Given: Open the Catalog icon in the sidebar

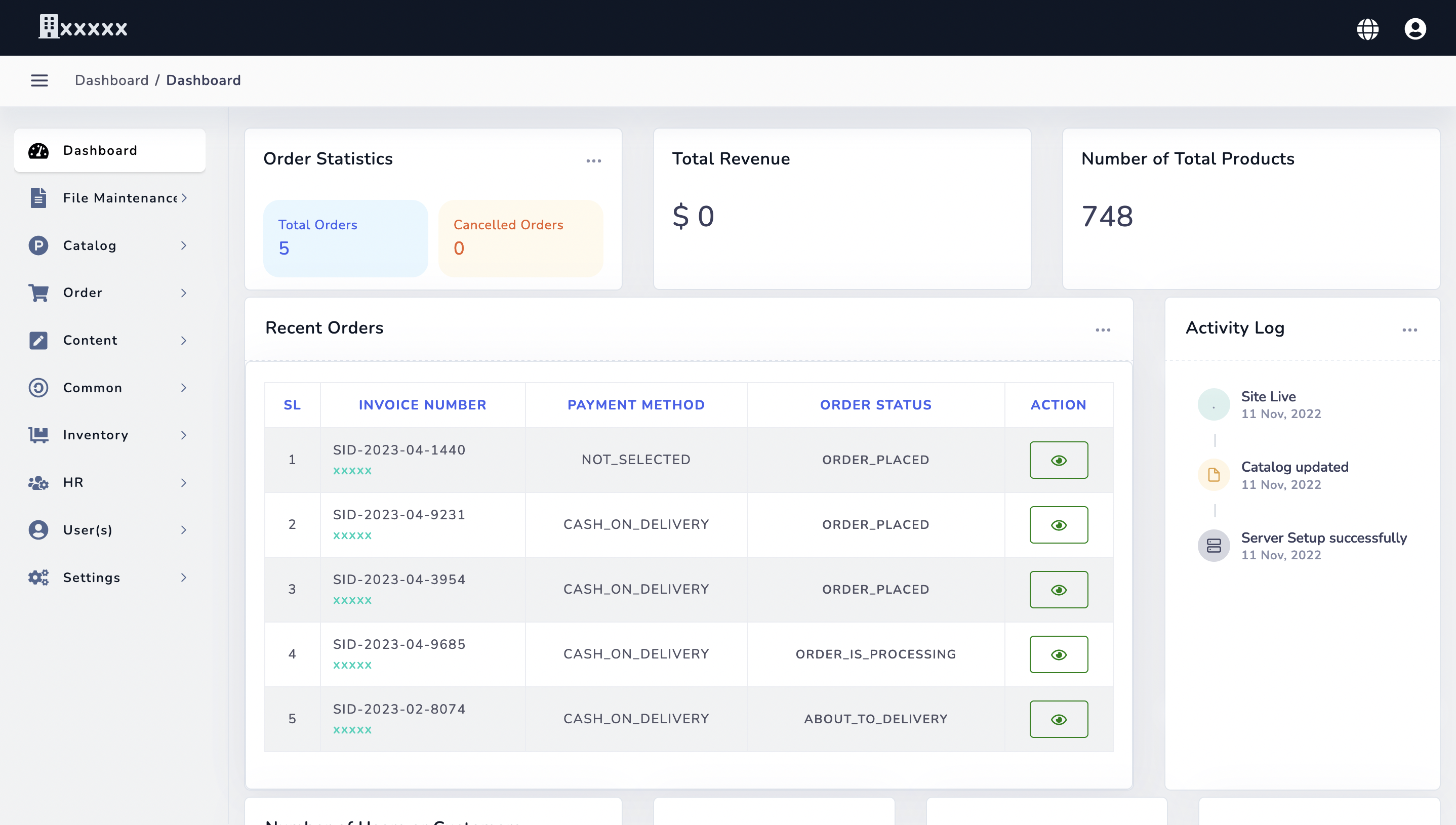Looking at the screenshot, I should pos(37,245).
